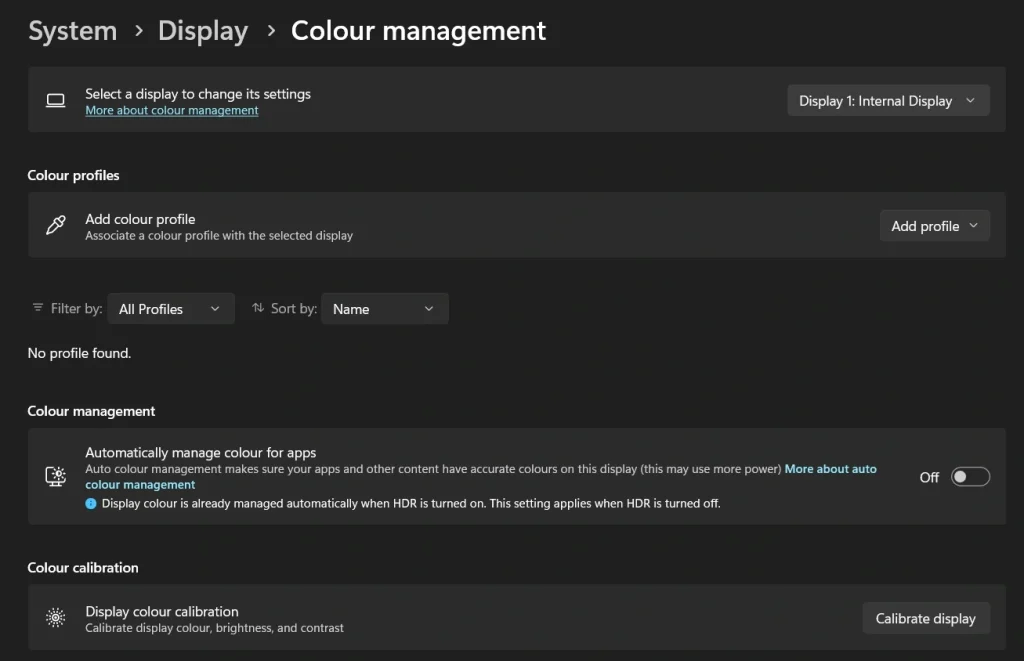Viewport: 1024px width, 661px height.
Task: Open the Display 1: Internal Display selector
Action: pos(887,100)
